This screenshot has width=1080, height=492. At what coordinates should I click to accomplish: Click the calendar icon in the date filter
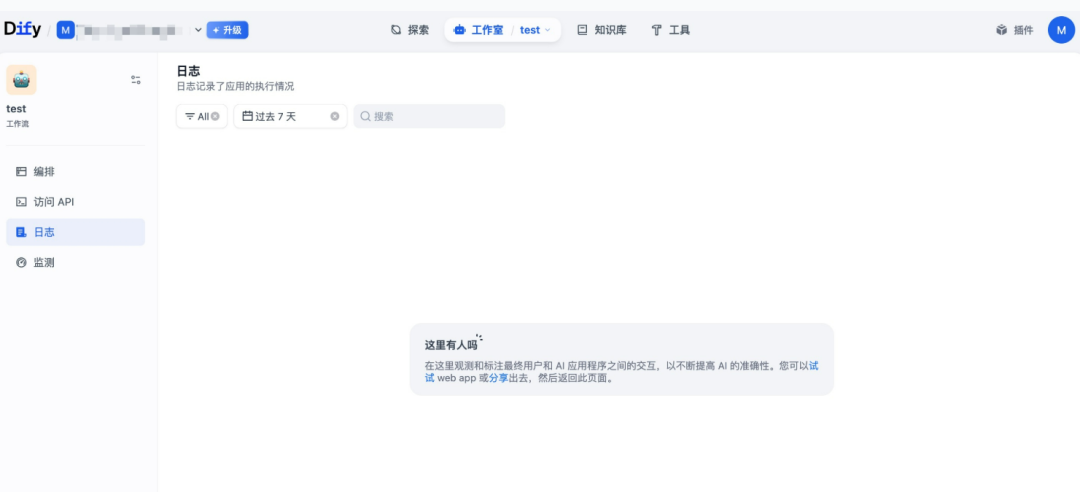(247, 116)
